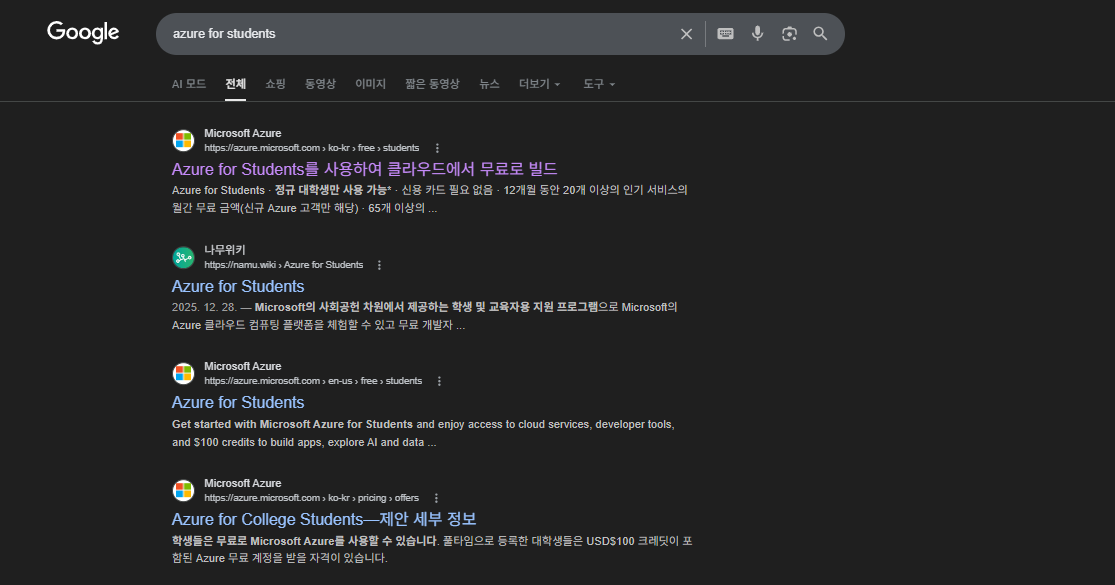This screenshot has height=585, width=1115.
Task: Open the 뉴스 tab
Action: pos(489,84)
